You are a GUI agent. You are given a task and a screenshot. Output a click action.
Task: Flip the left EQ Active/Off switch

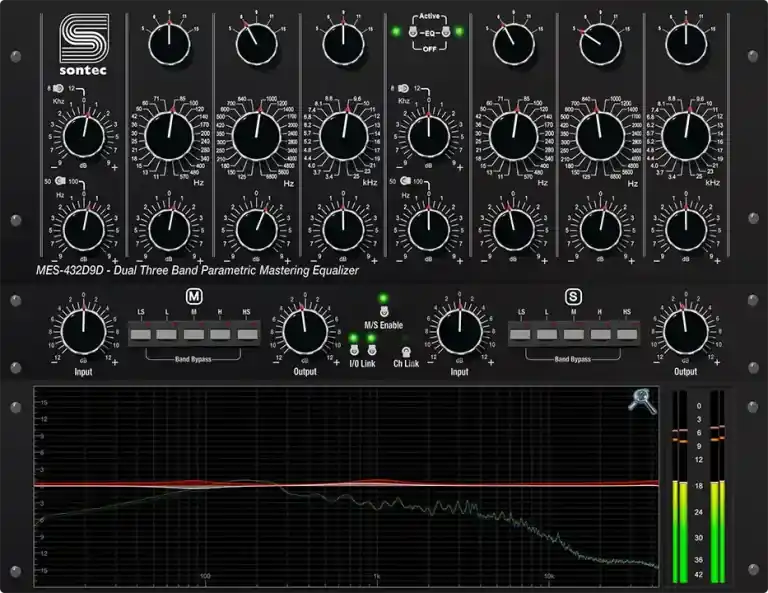coord(413,33)
